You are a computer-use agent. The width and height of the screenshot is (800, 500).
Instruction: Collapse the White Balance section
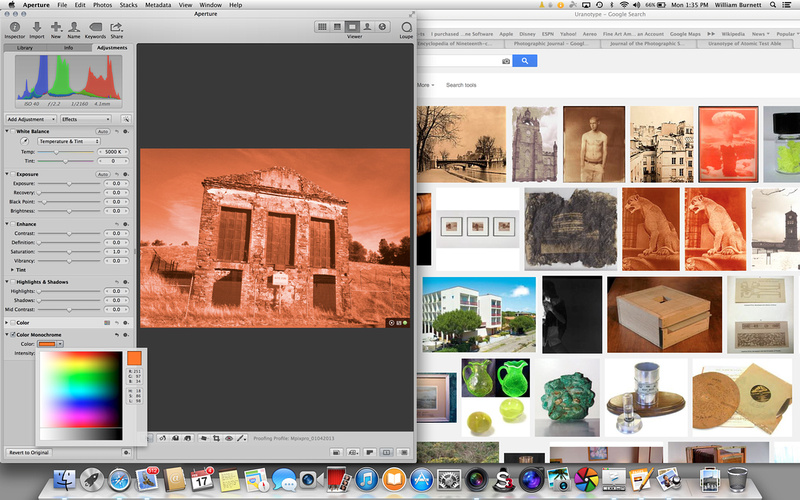(x=7, y=131)
